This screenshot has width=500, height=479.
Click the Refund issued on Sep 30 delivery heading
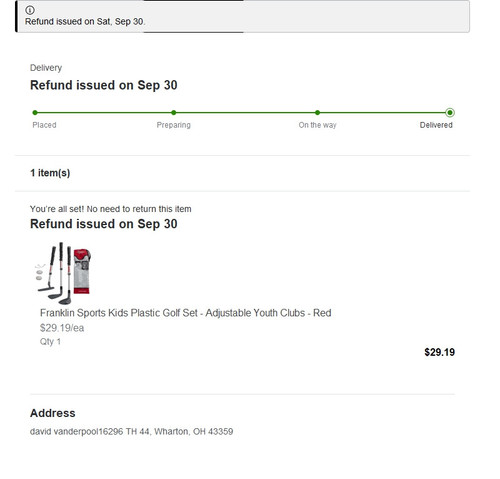click(104, 85)
